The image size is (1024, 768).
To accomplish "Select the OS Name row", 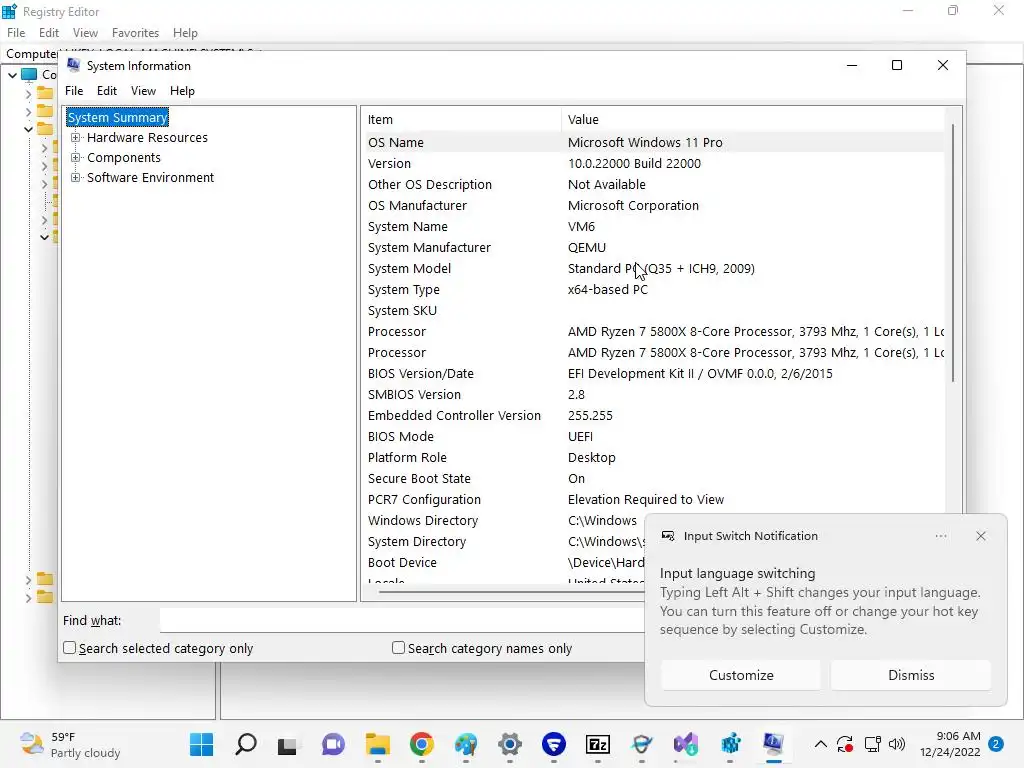I will (x=653, y=142).
